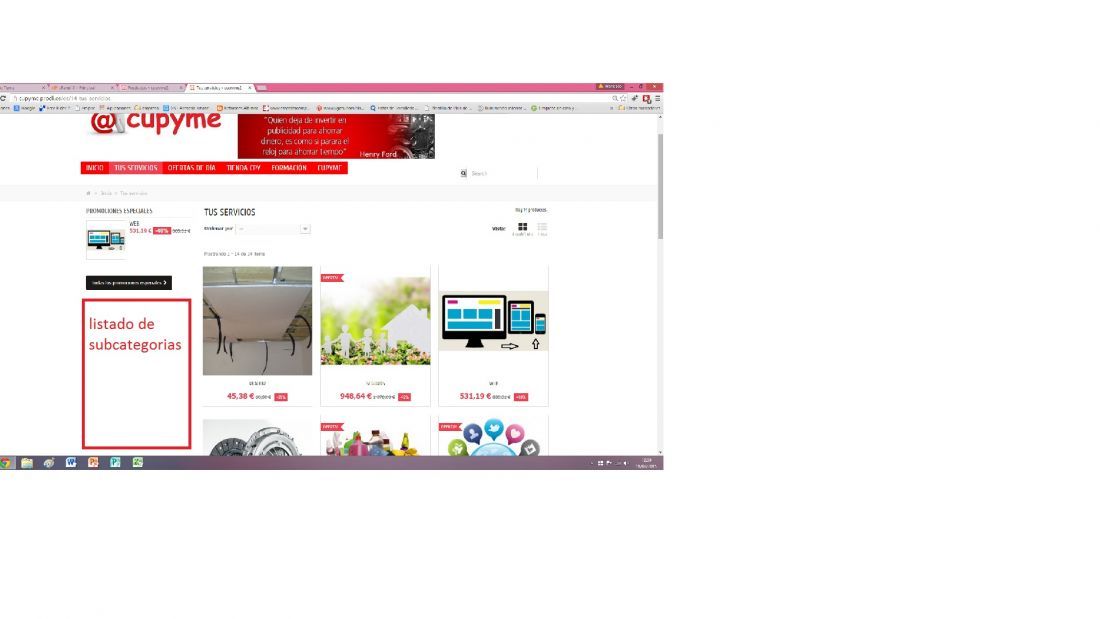
Task: Click the page vertical scrollbar
Action: tap(660, 186)
